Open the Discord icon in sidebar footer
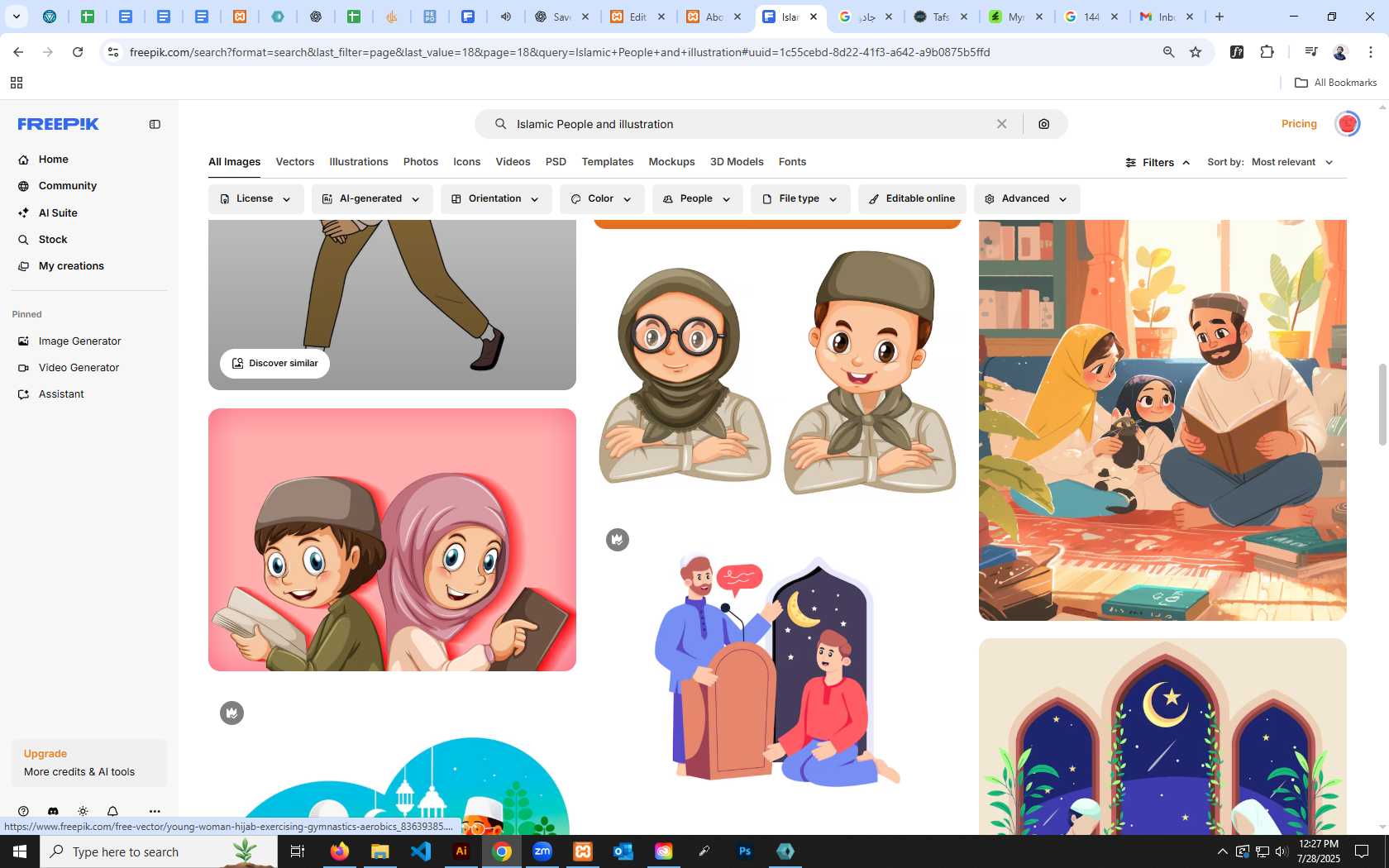 [x=53, y=812]
